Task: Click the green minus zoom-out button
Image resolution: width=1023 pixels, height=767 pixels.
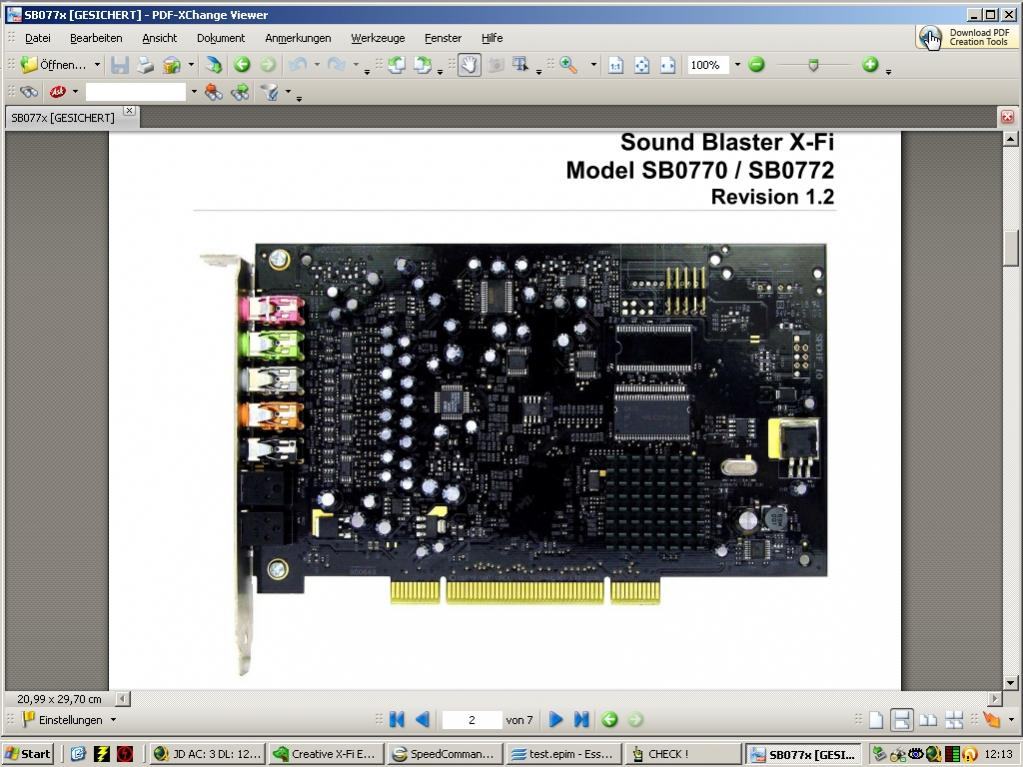Action: point(756,65)
